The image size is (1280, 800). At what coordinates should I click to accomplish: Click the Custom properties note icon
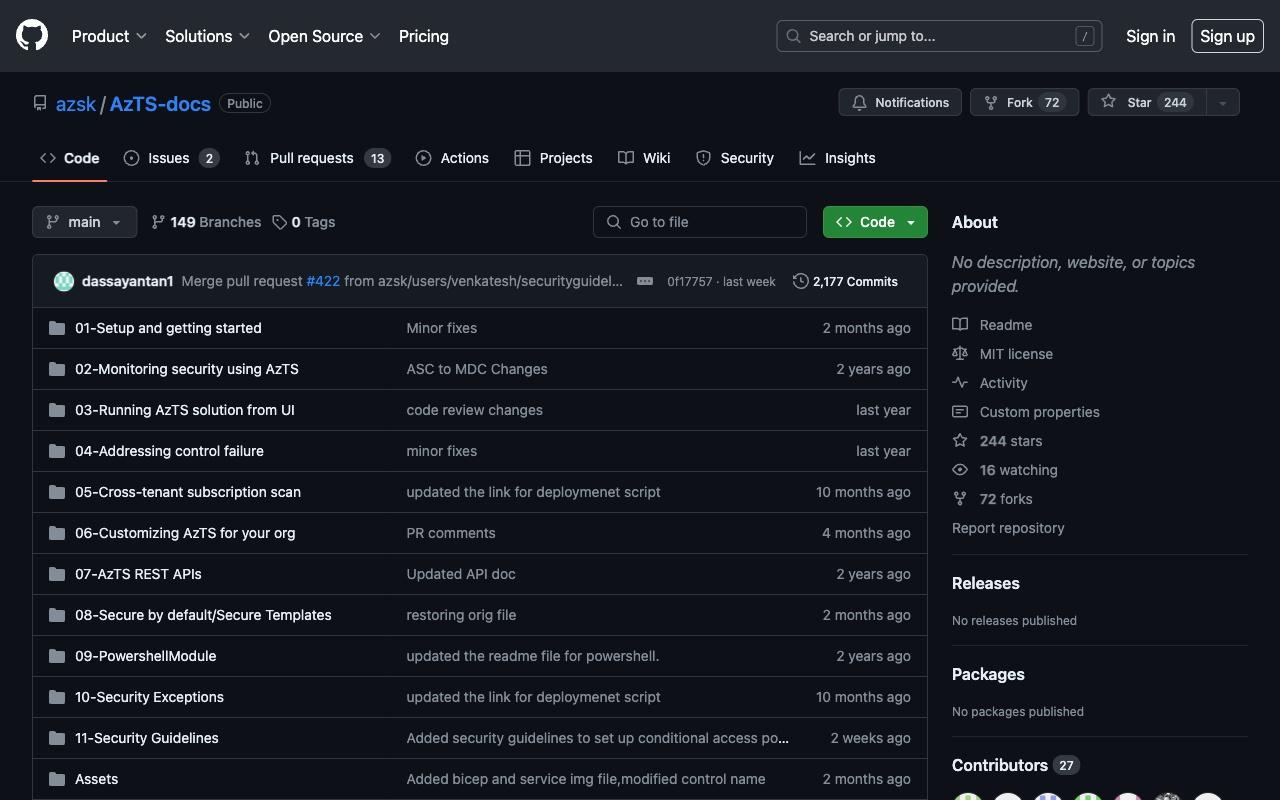click(x=960, y=412)
